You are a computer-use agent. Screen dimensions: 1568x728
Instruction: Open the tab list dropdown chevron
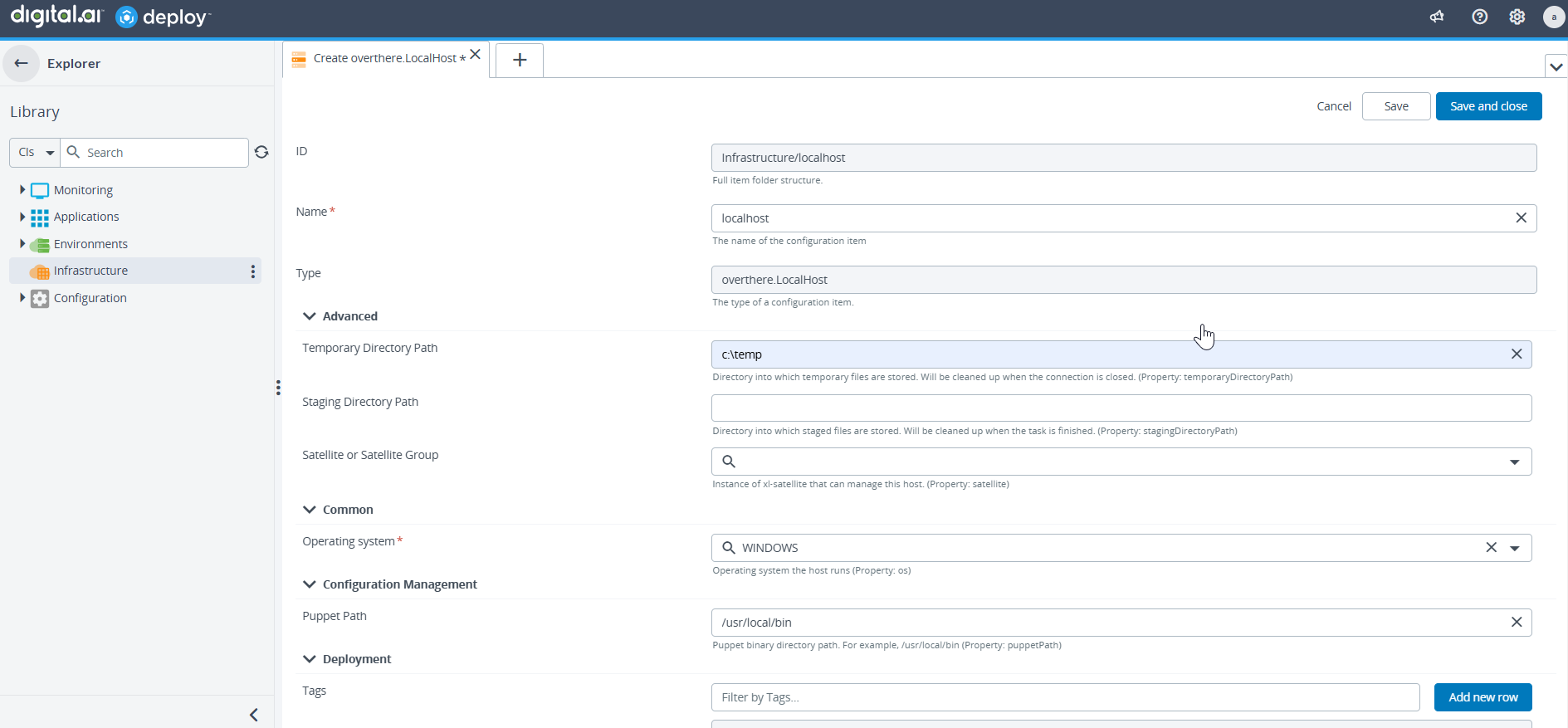click(1556, 66)
